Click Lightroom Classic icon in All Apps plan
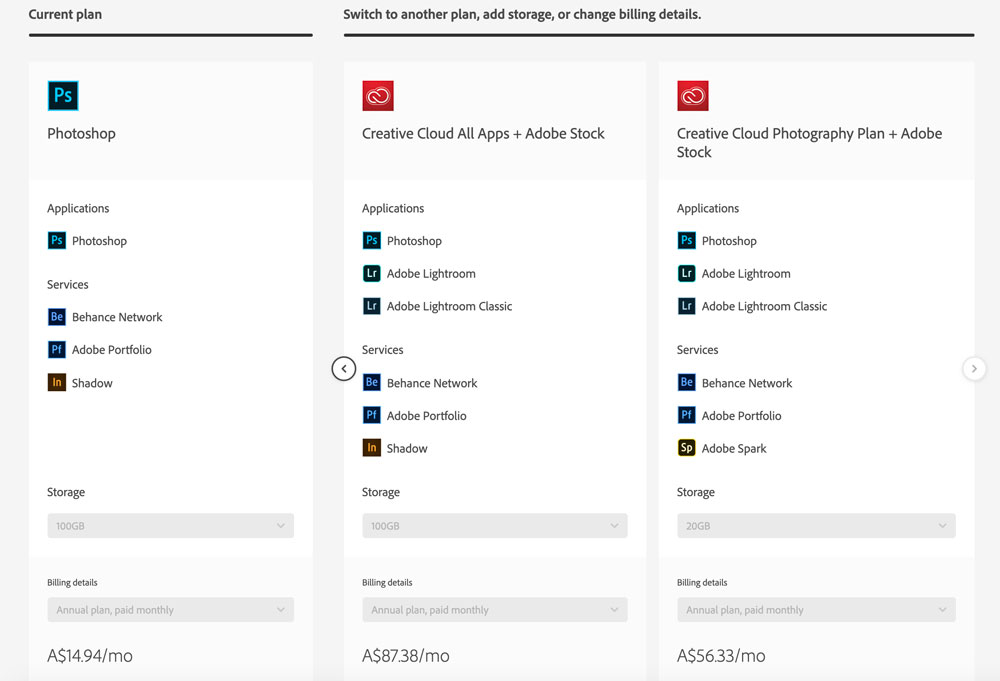The image size is (1000, 681). (x=372, y=306)
